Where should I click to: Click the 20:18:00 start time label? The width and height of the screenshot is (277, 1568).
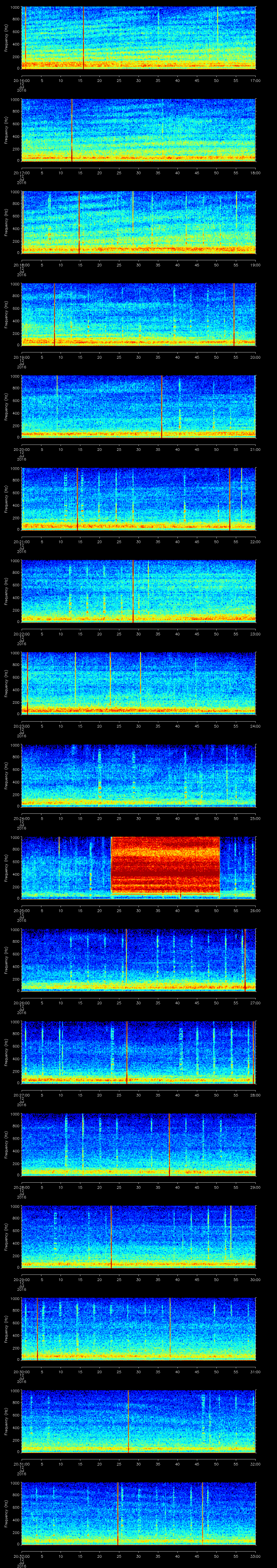coord(22,264)
